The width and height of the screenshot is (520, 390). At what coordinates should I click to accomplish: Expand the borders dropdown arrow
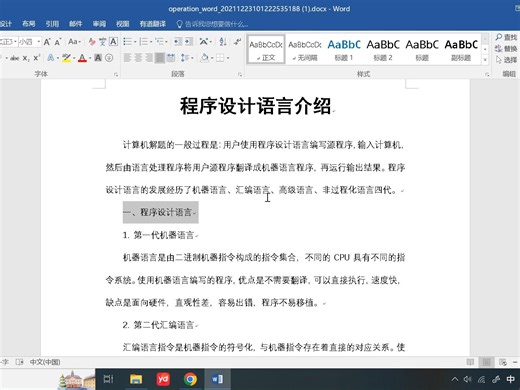click(x=228, y=58)
